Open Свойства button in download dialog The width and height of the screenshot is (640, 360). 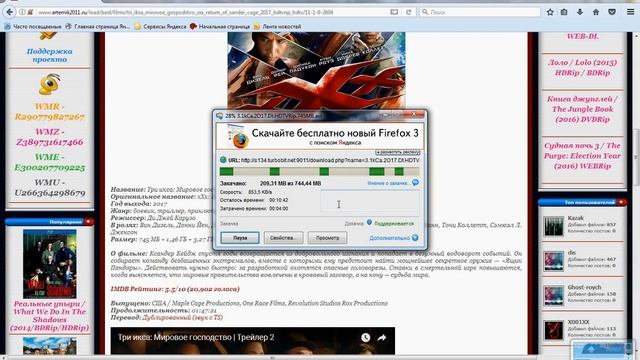click(283, 238)
